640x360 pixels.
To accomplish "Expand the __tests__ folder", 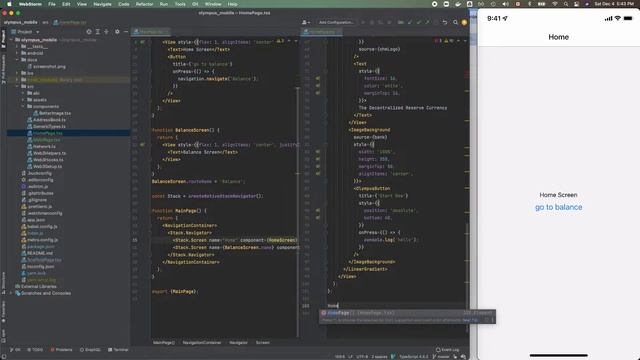I will point(17,47).
